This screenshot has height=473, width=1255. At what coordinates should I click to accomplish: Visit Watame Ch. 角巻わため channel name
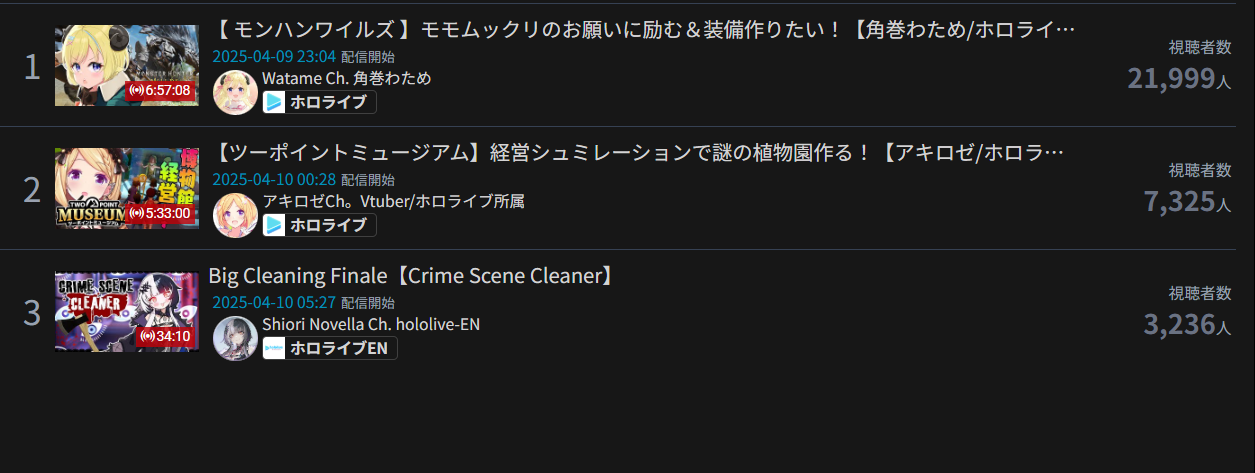[346, 78]
